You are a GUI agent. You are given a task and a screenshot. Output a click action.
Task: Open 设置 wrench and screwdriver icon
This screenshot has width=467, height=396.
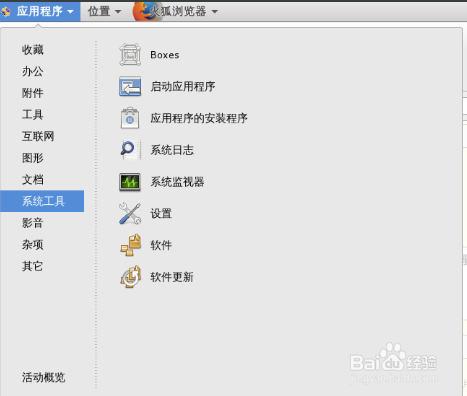coord(130,213)
